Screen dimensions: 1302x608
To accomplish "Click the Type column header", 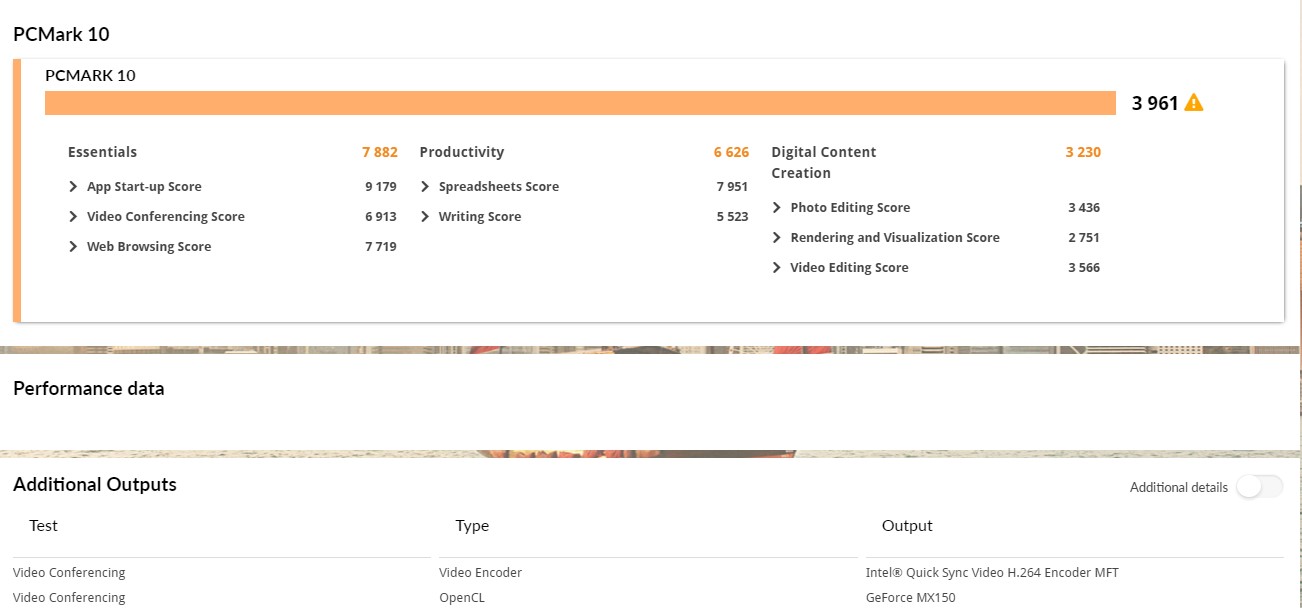I will [x=472, y=526].
